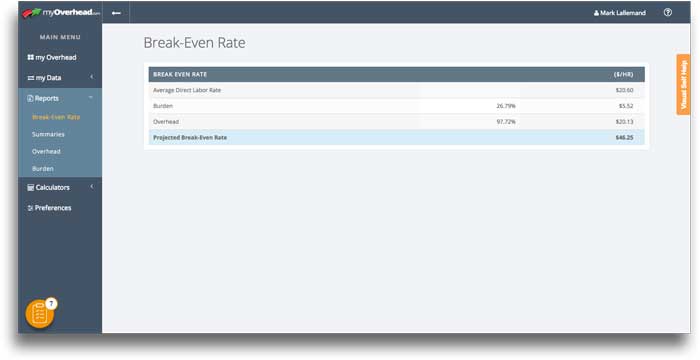
Task: Select the Projected Break-Even Rate row
Action: click(396, 138)
